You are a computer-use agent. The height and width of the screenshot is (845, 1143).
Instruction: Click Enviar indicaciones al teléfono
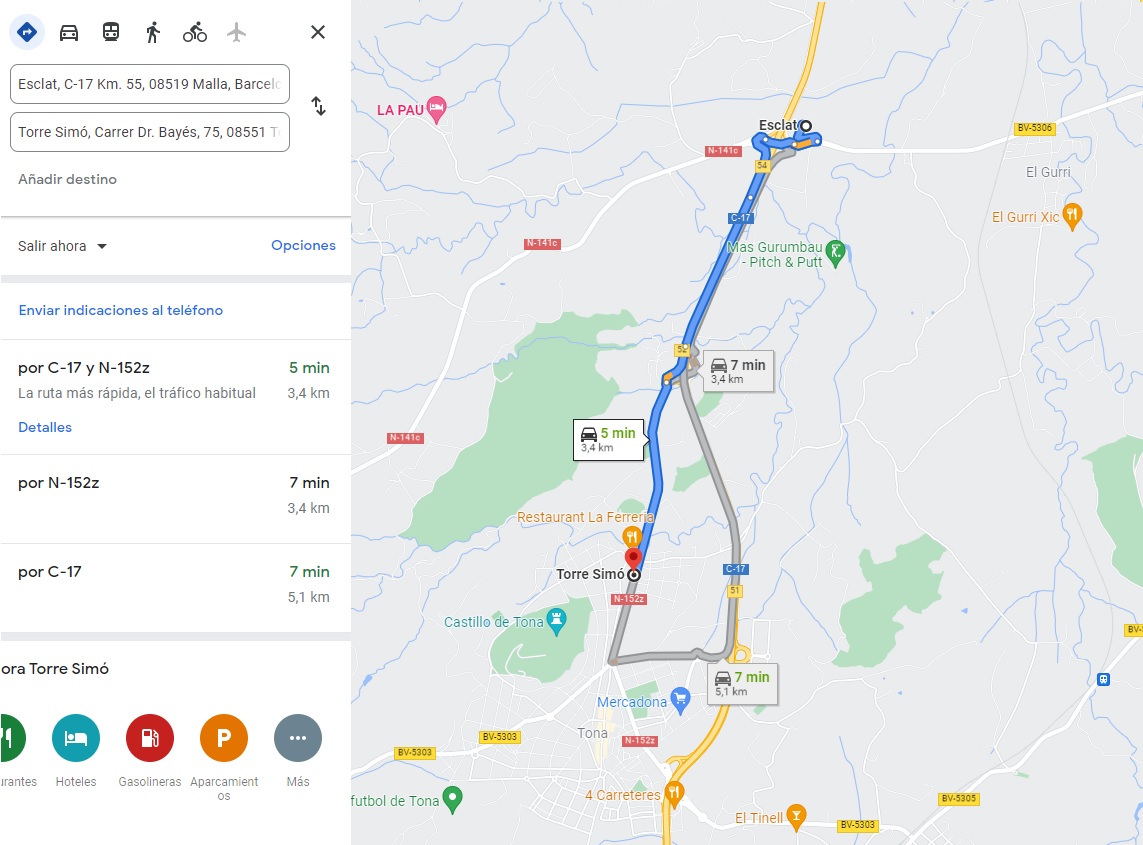coord(120,310)
